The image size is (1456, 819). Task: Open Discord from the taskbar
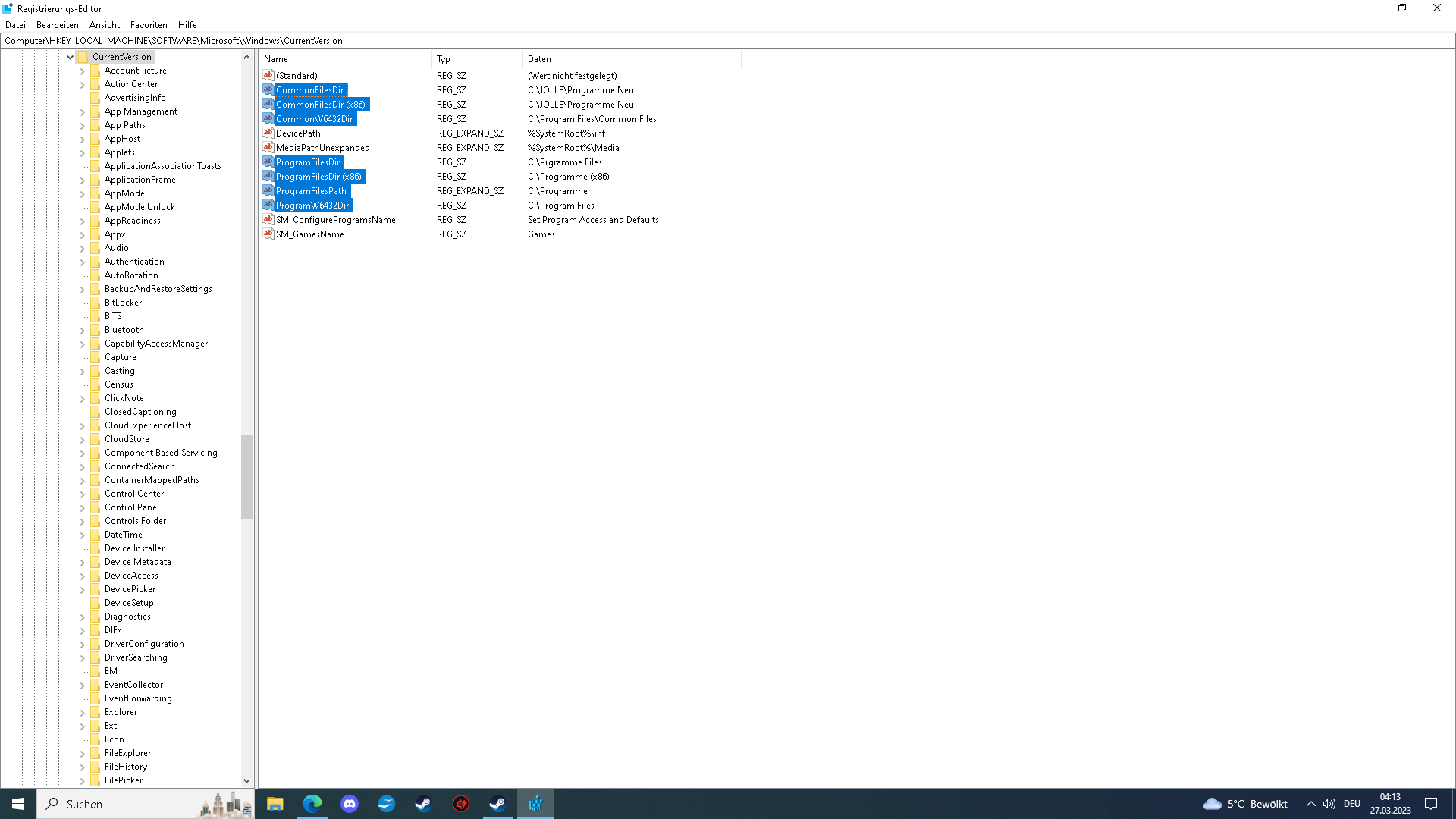coord(349,804)
